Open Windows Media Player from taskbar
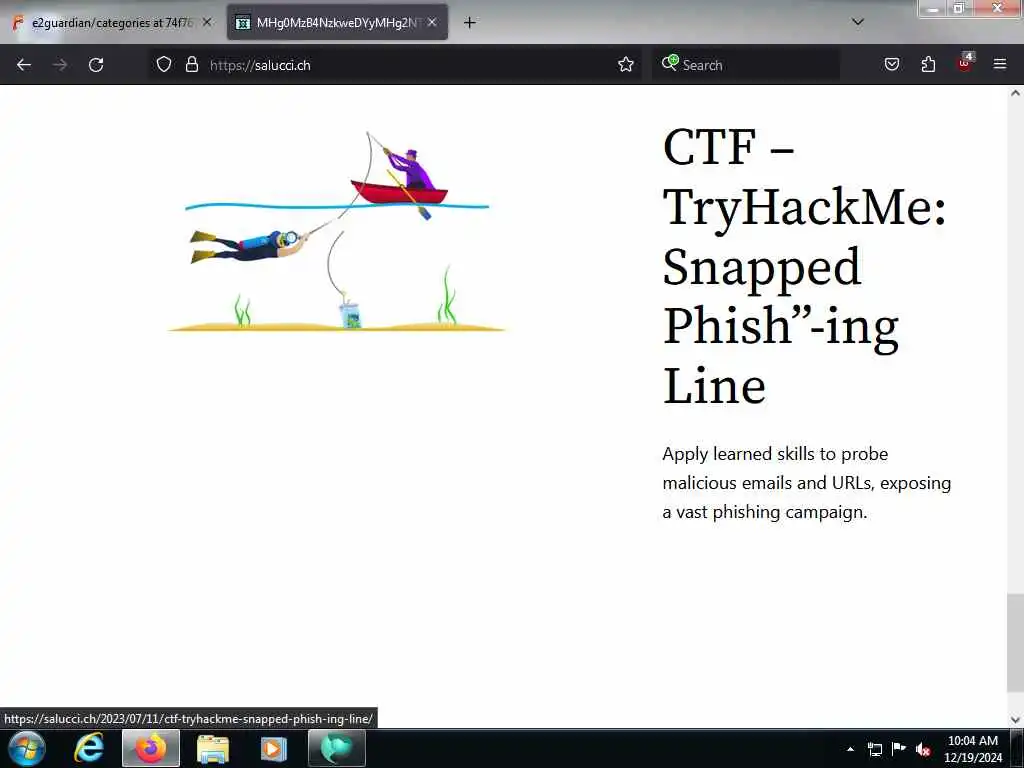The image size is (1024, 768). (274, 748)
